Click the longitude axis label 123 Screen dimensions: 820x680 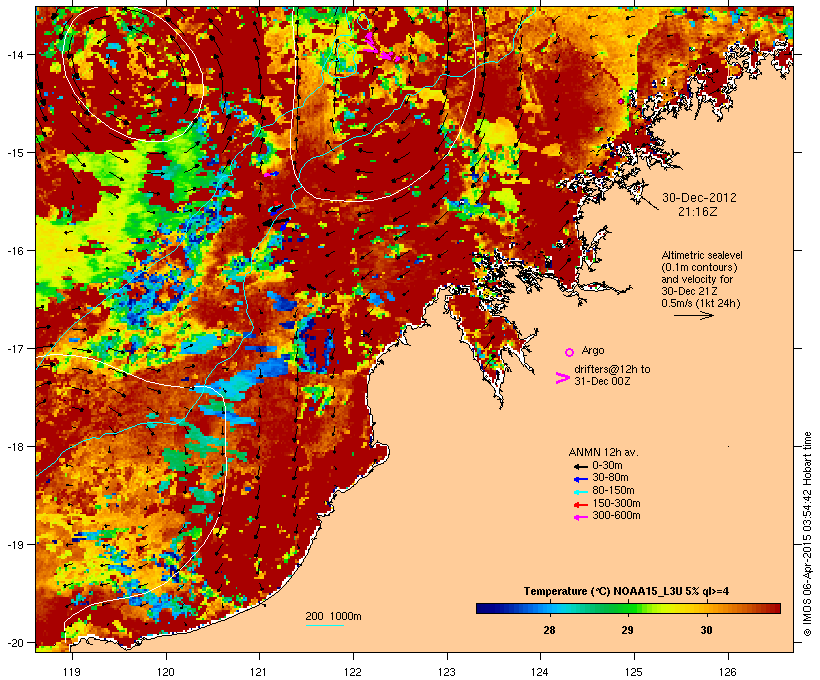tap(447, 672)
